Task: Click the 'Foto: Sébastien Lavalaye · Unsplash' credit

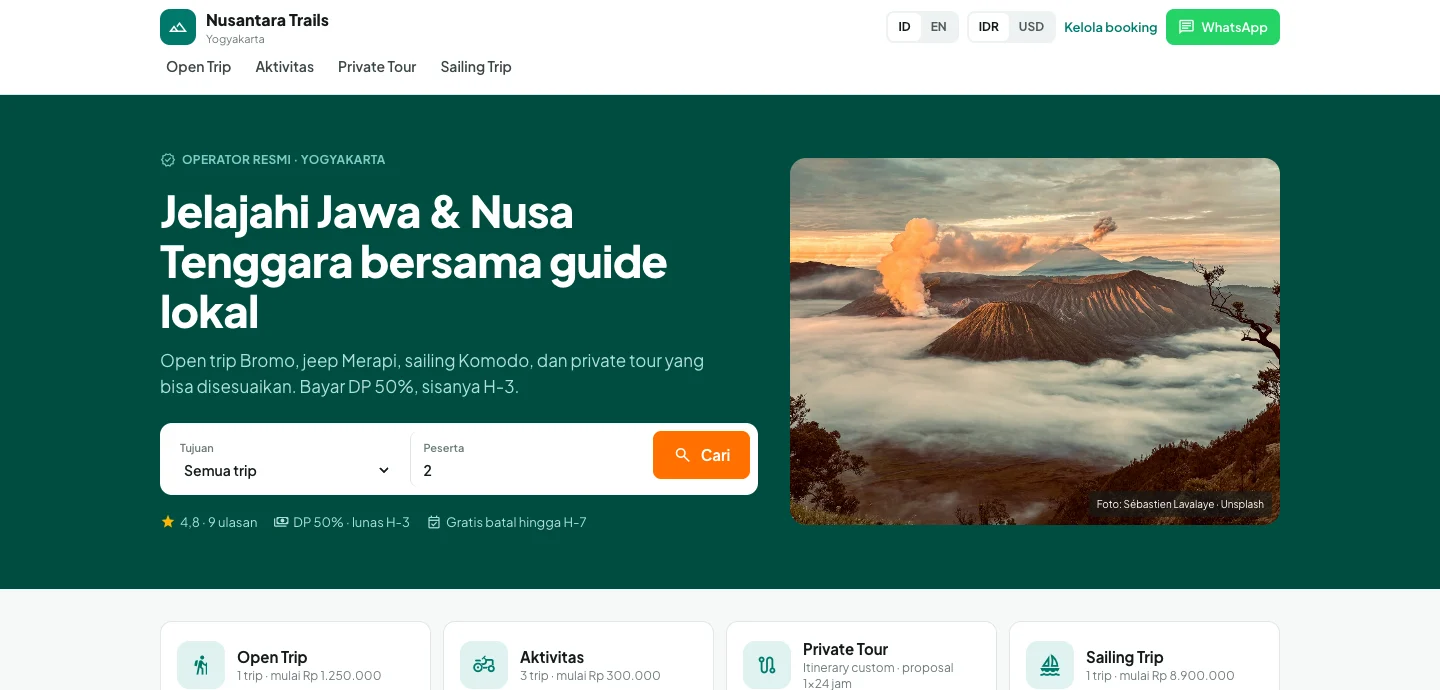Action: tap(1180, 504)
